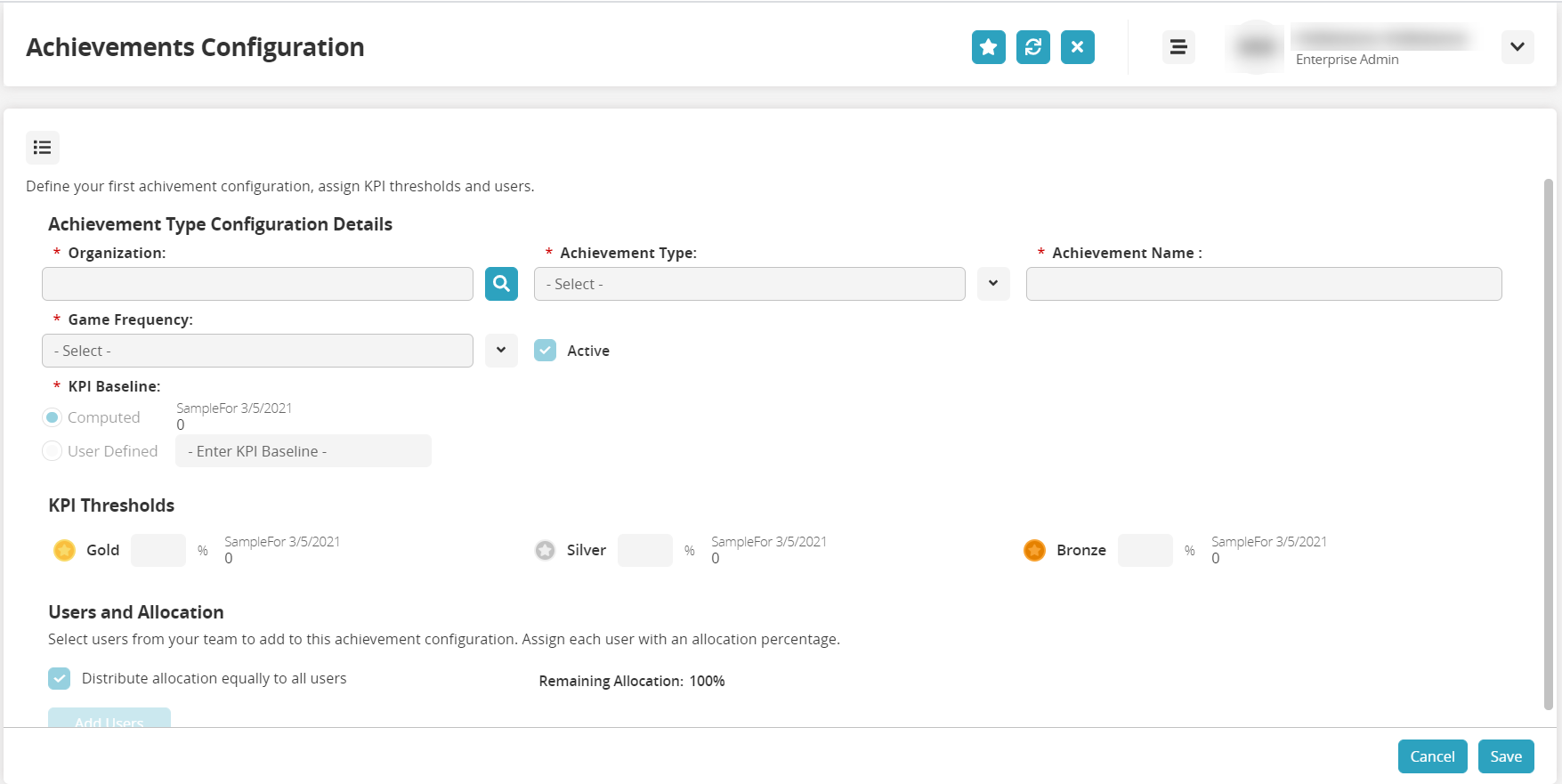The width and height of the screenshot is (1562, 784).
Task: Click the Organization search magnifier icon
Action: coord(501,284)
